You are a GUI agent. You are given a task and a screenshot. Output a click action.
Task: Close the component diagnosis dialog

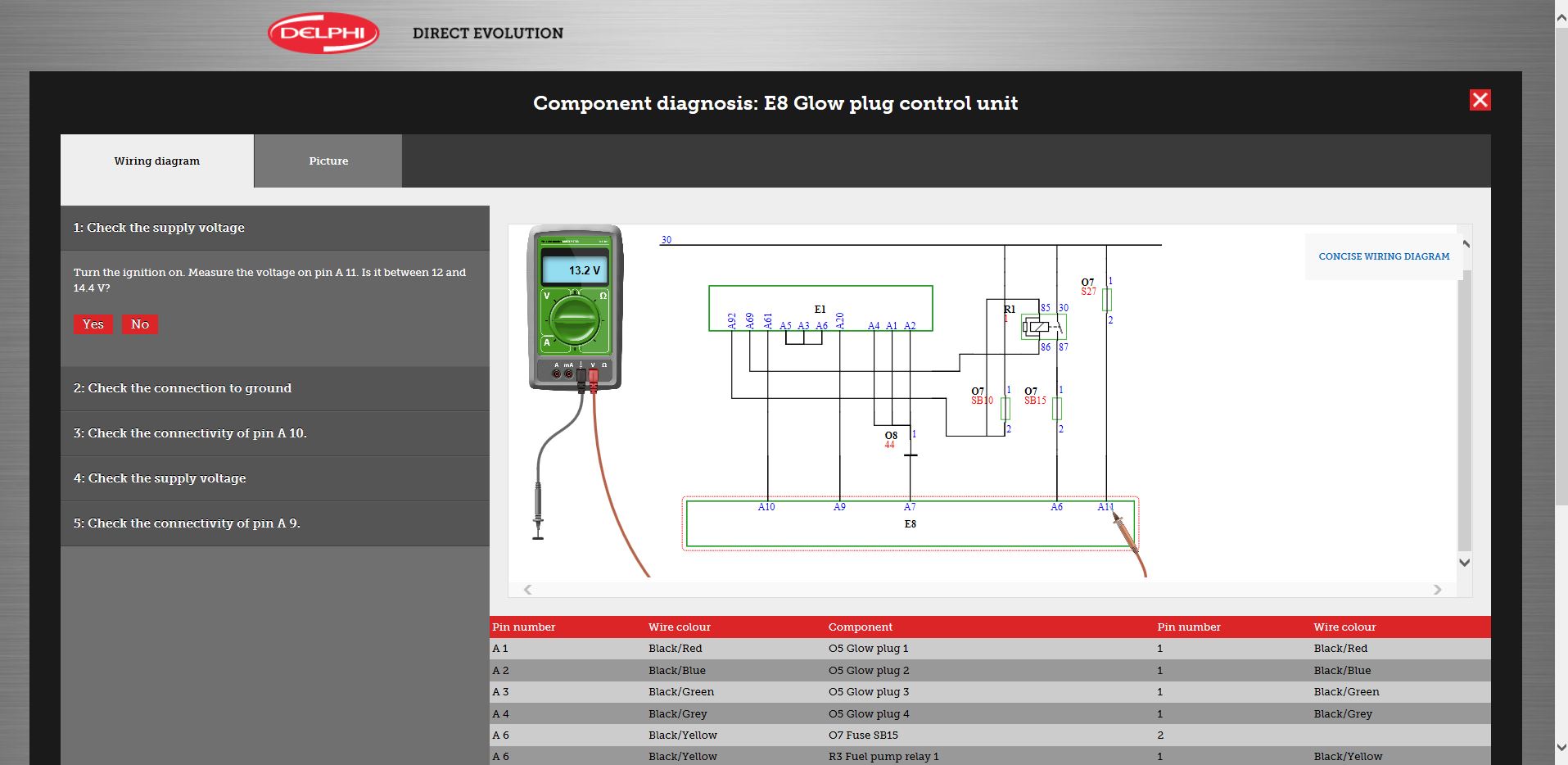1480,100
